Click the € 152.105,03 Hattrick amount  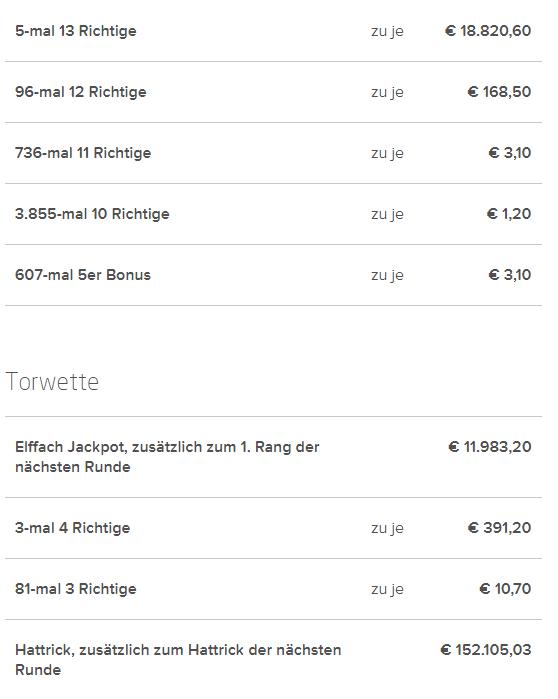click(486, 650)
